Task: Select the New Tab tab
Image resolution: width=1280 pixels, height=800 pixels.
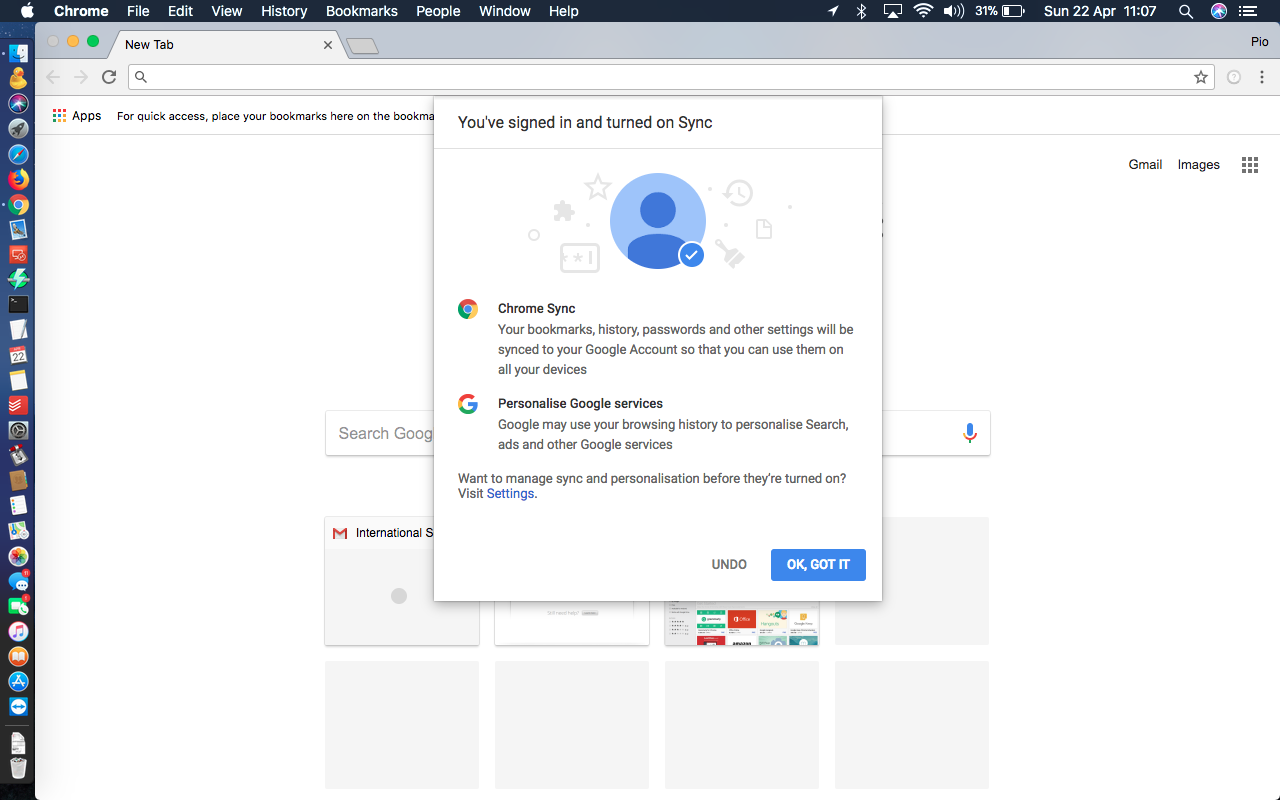Action: click(x=220, y=45)
